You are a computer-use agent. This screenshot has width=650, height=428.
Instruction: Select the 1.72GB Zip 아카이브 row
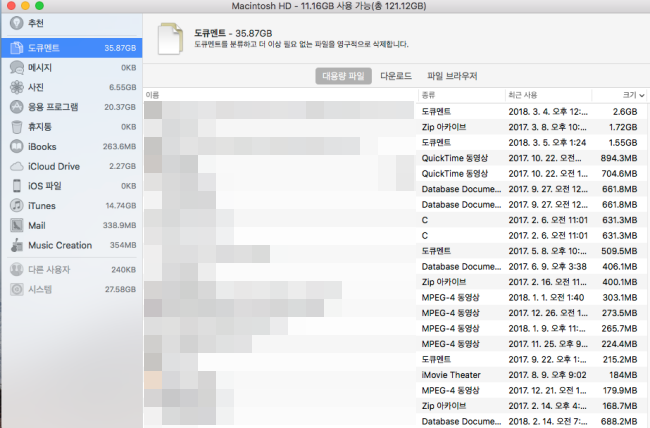[395, 127]
